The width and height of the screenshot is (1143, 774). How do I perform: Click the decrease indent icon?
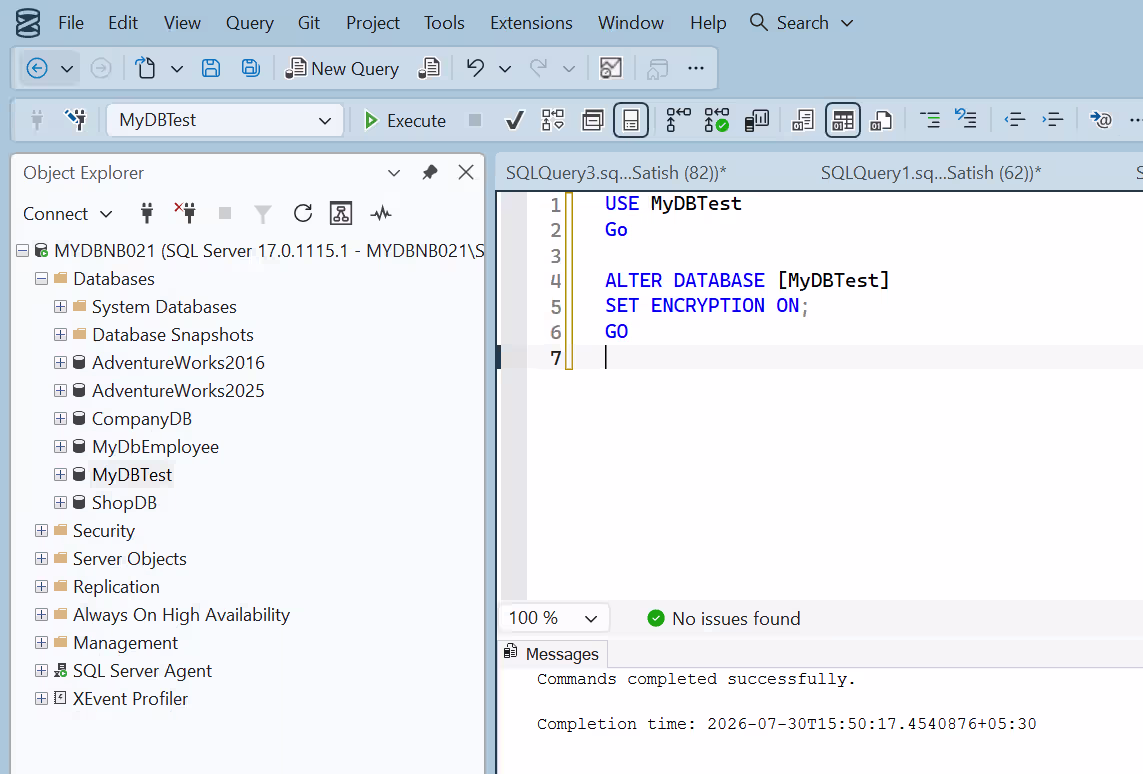click(1015, 120)
